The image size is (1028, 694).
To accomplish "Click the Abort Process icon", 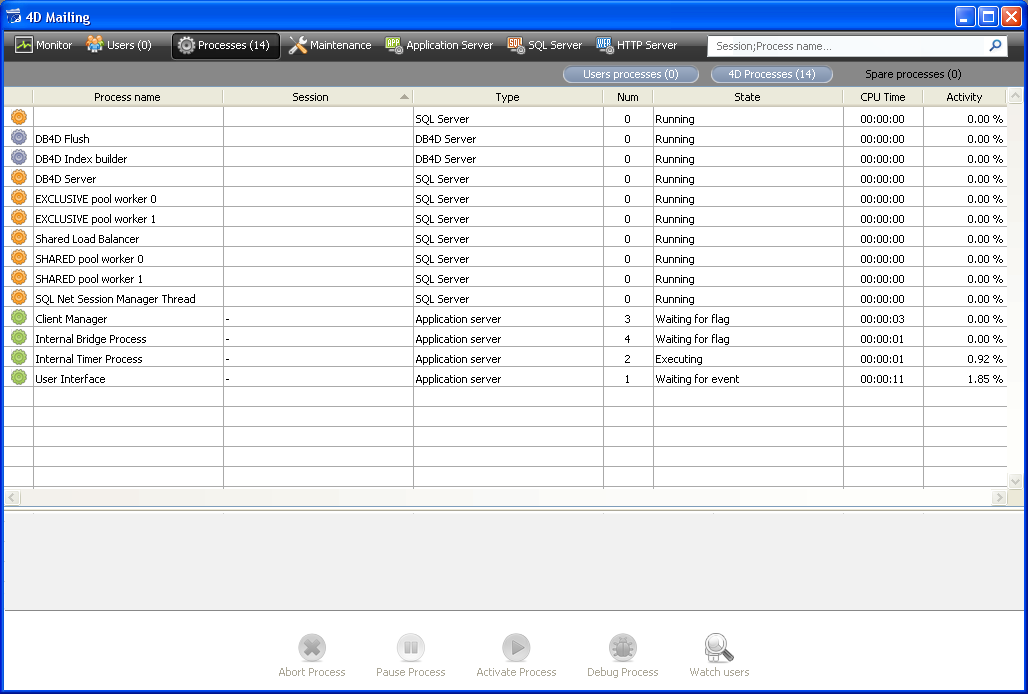I will click(312, 648).
